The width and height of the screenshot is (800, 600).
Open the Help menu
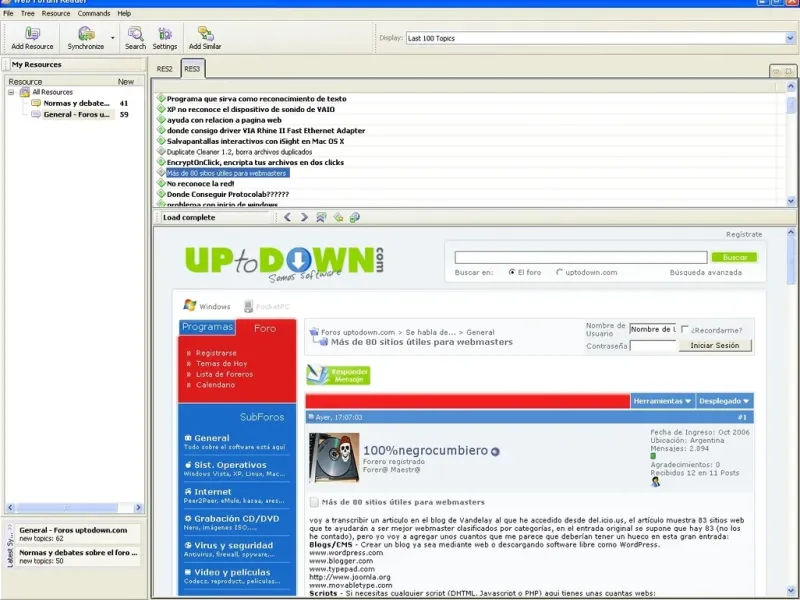[x=124, y=13]
